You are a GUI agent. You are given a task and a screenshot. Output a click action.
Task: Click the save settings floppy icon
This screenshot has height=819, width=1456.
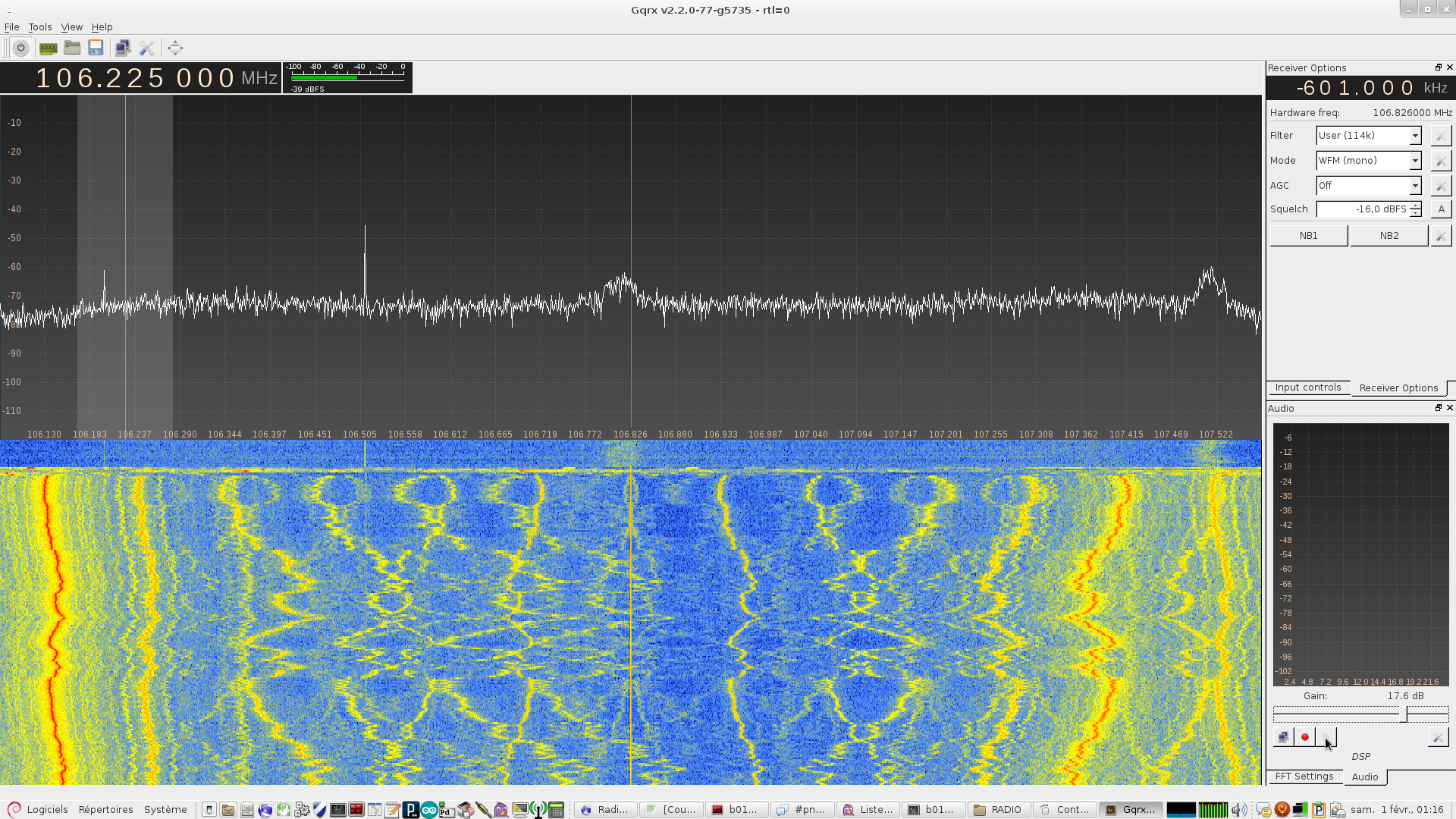click(x=96, y=48)
